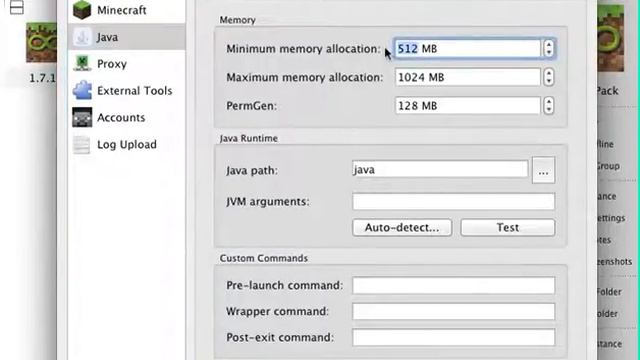Go to External Tools settings page
Screen dimensions: 640x360
click(135, 91)
